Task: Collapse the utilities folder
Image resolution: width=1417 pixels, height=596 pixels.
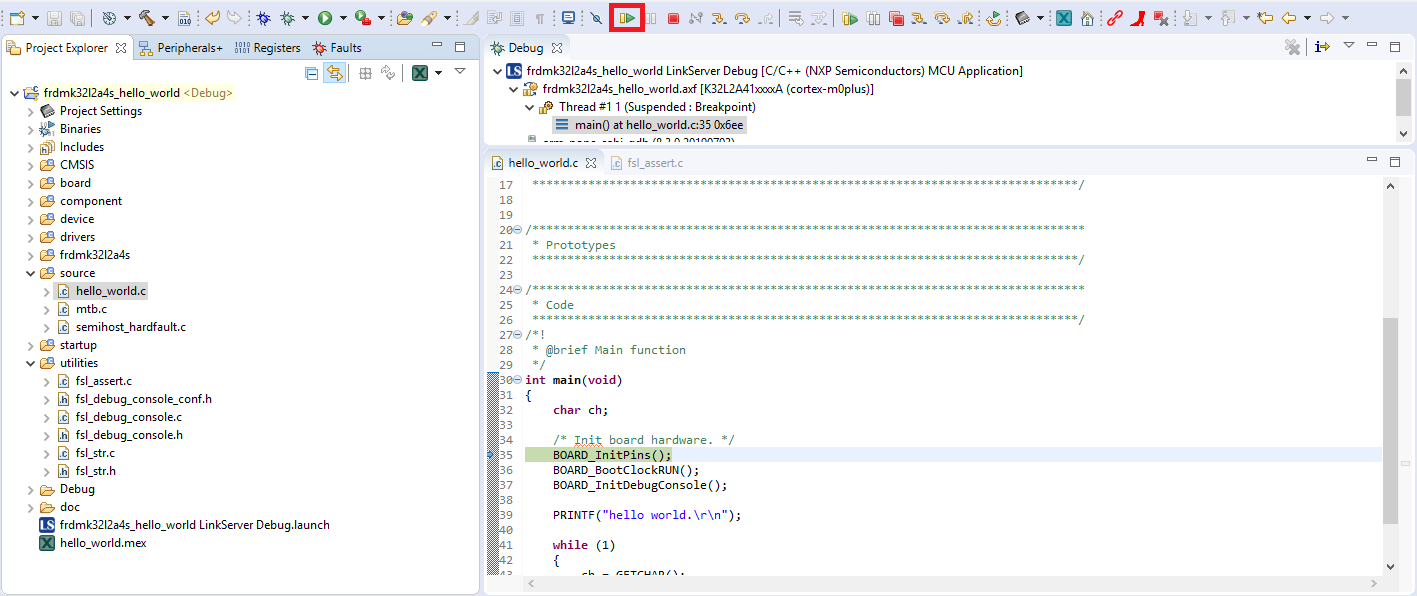Action: [x=31, y=363]
